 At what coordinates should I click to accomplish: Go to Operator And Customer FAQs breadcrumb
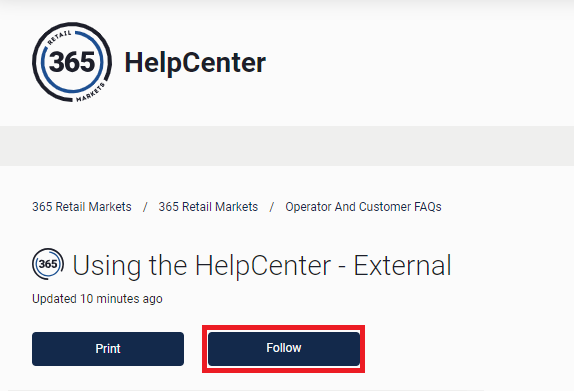(364, 207)
